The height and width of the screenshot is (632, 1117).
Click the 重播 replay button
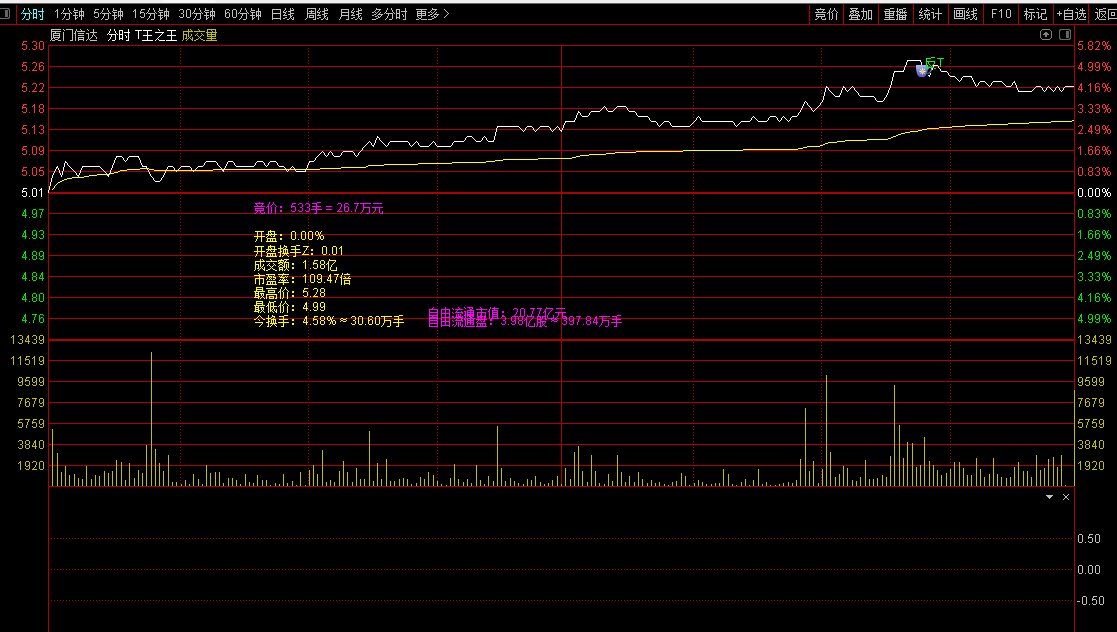[x=895, y=14]
